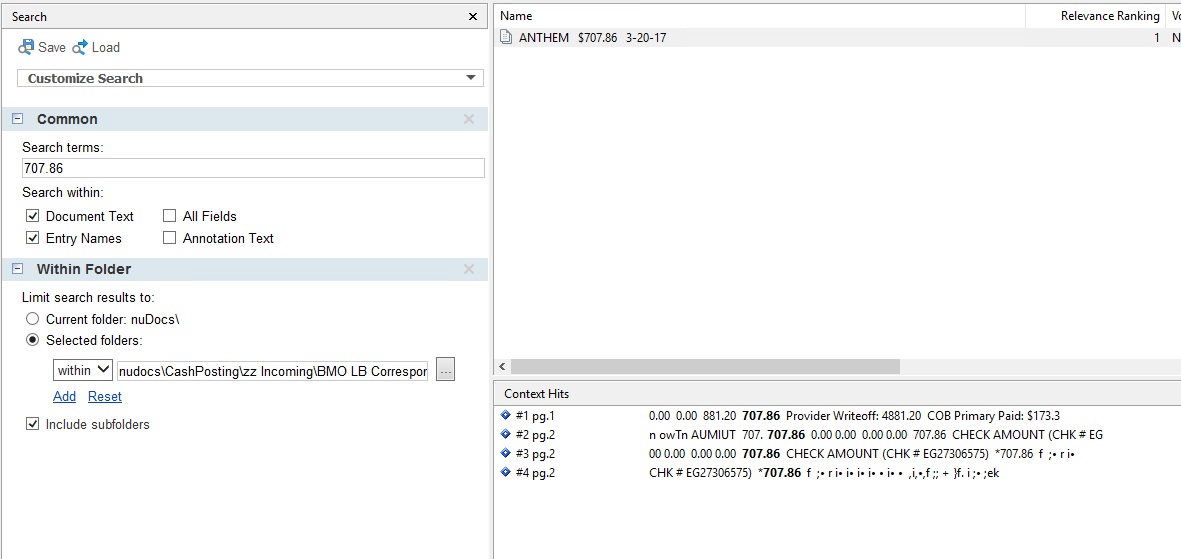Click the Search terms input field

coord(253,168)
